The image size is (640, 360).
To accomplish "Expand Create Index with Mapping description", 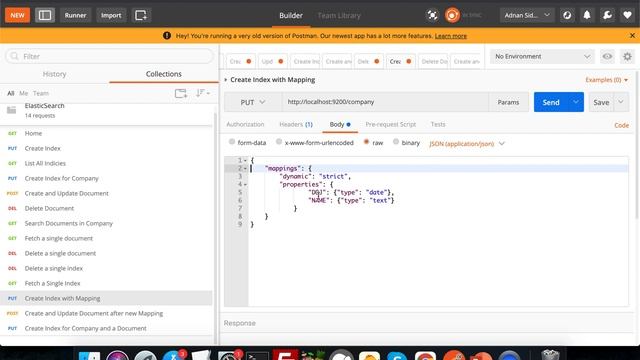I will point(225,80).
